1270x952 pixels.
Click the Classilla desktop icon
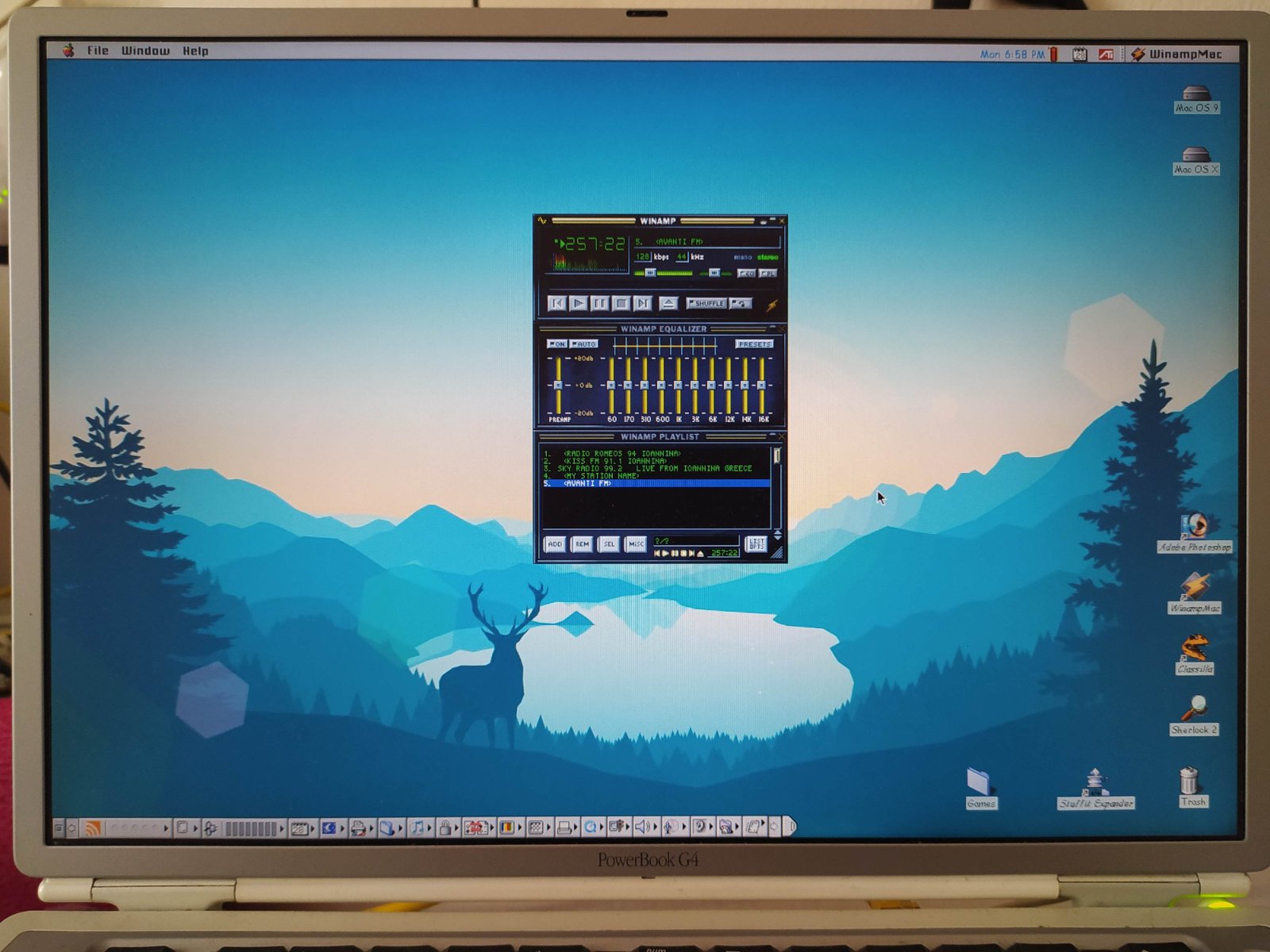(1195, 654)
